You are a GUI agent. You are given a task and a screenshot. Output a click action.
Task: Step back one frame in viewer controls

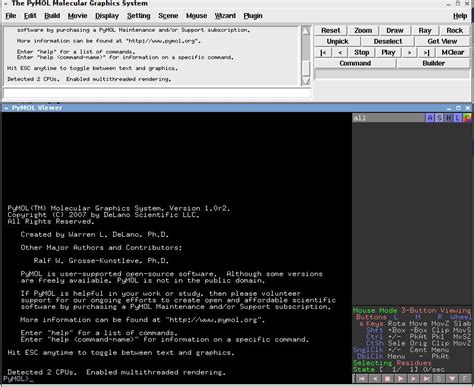coord(375,379)
